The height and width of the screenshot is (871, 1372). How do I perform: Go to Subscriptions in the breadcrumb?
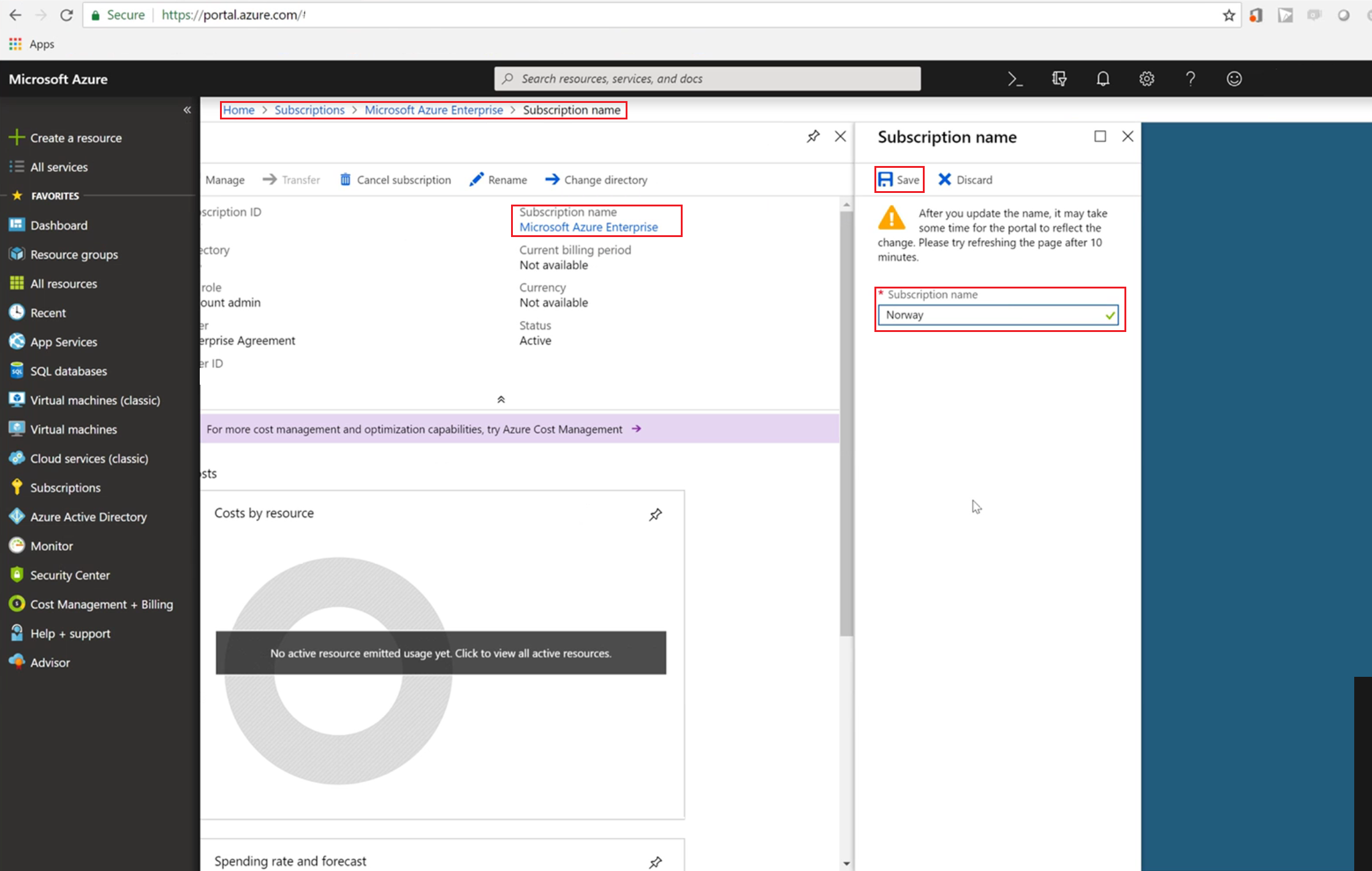(x=309, y=110)
